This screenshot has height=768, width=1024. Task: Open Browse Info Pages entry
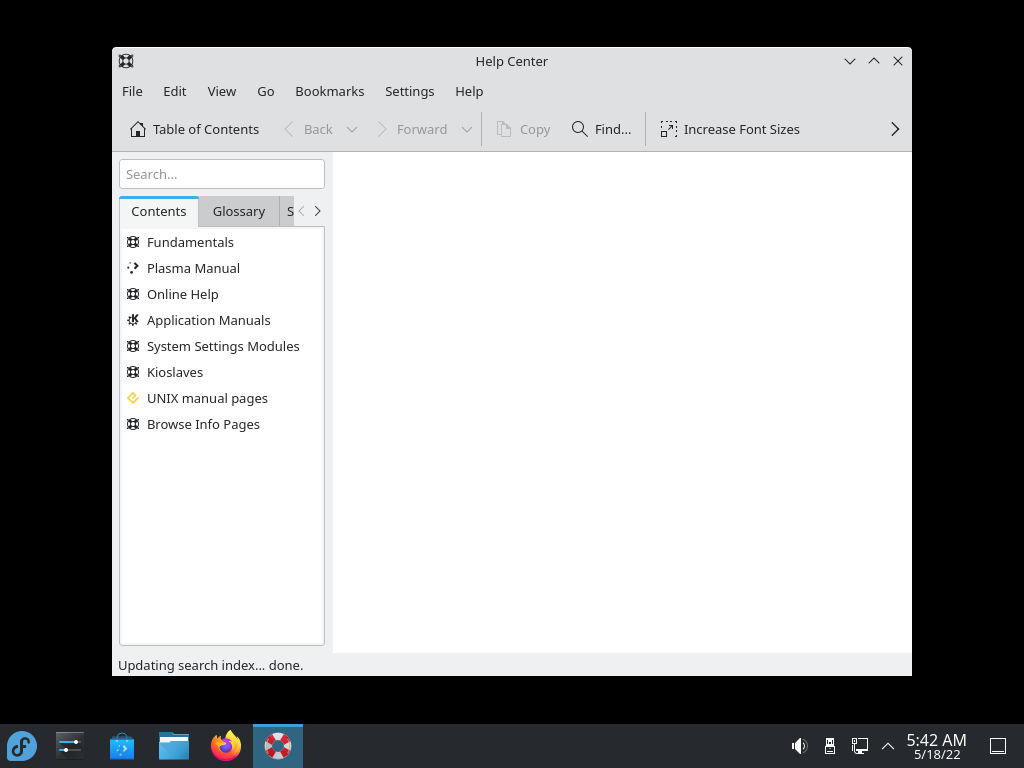203,425
